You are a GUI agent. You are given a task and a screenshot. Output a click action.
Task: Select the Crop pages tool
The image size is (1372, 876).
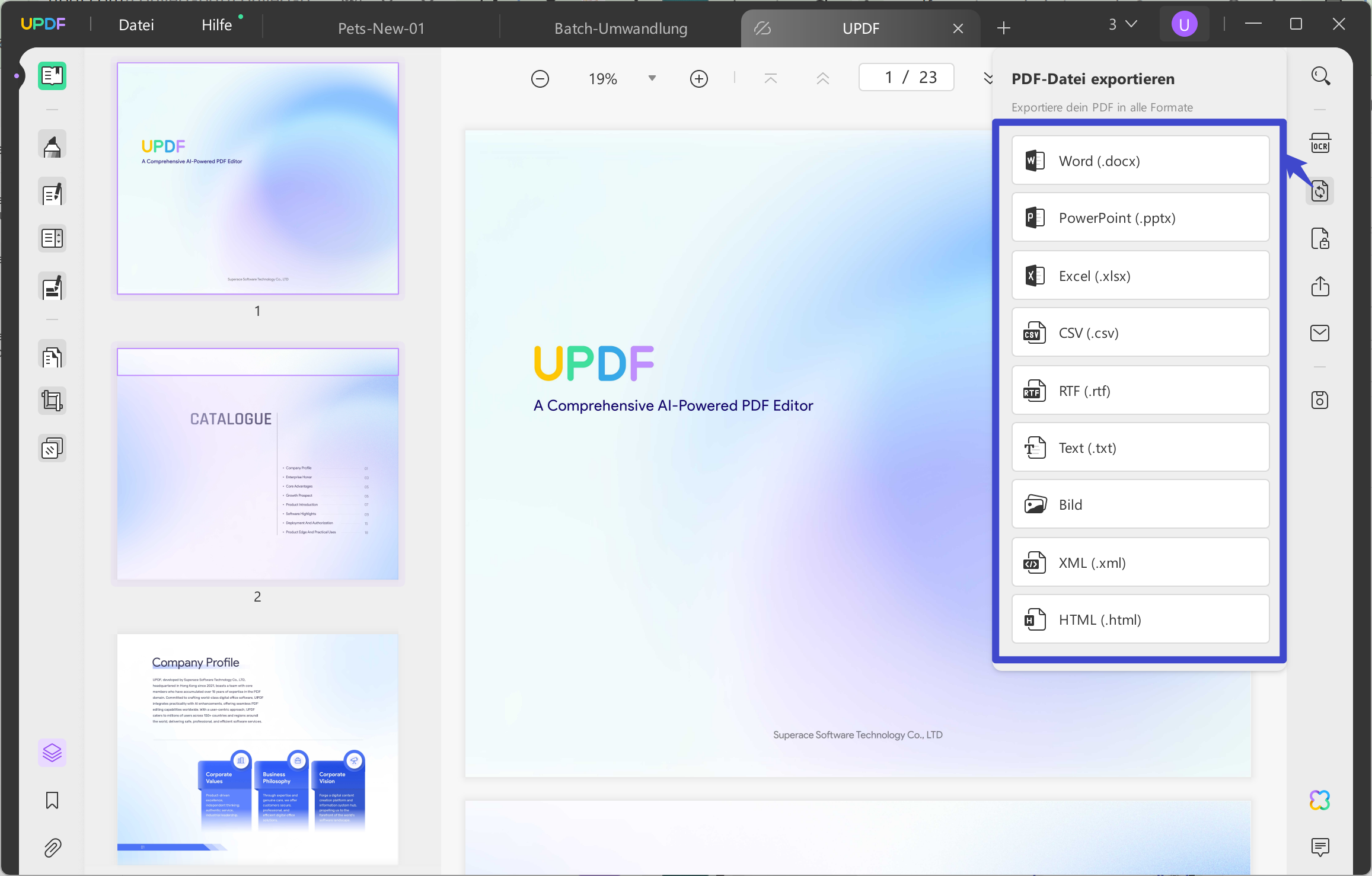coord(52,401)
